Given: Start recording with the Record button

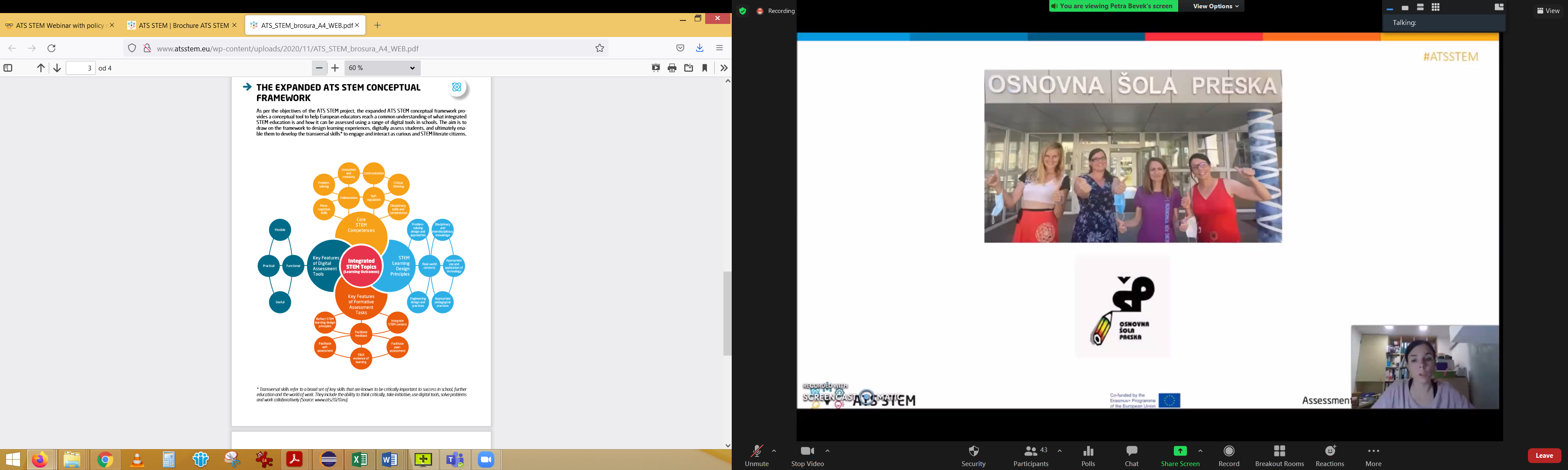Looking at the screenshot, I should tap(1229, 455).
